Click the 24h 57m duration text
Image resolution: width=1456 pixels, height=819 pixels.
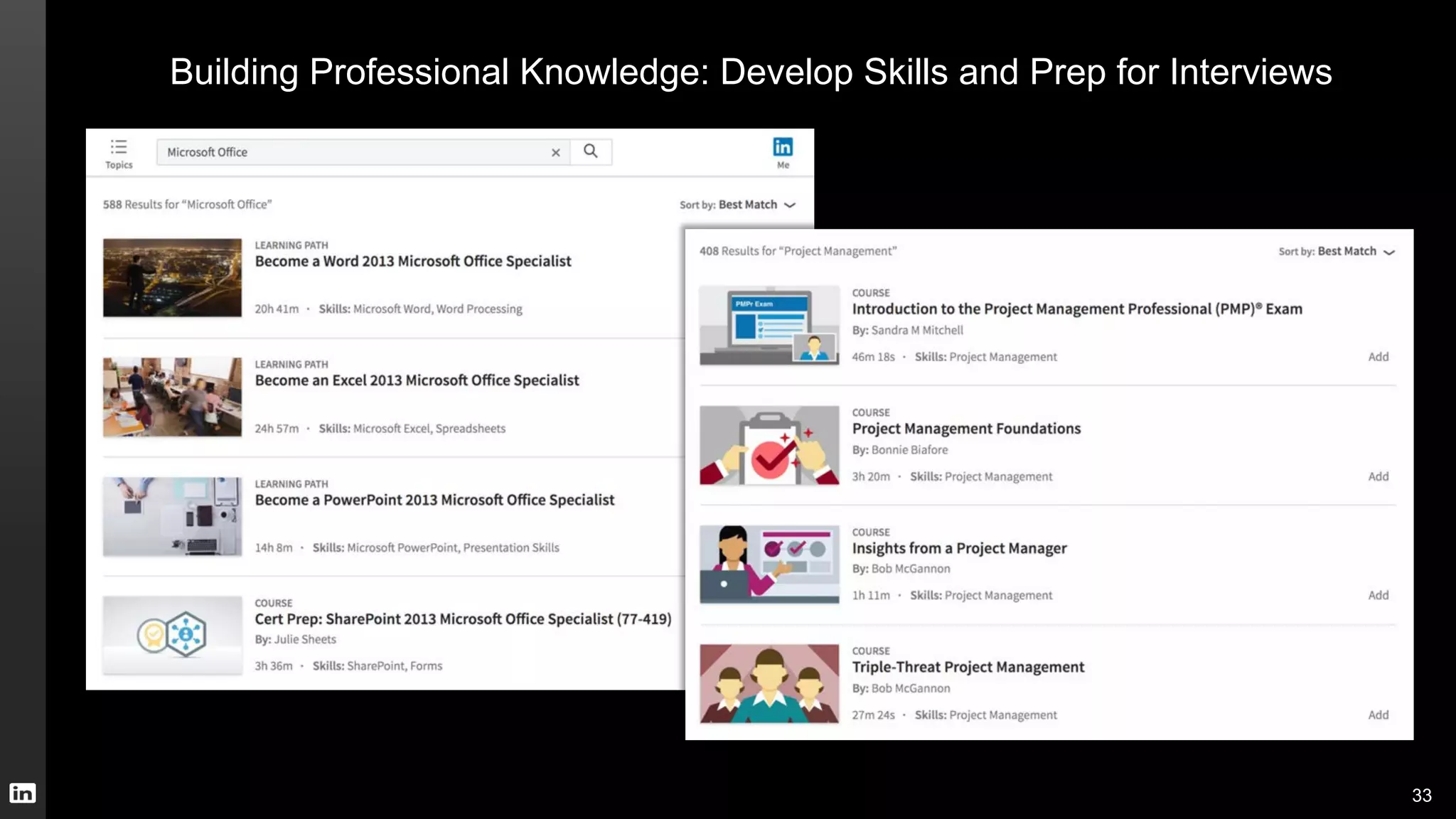277,429
